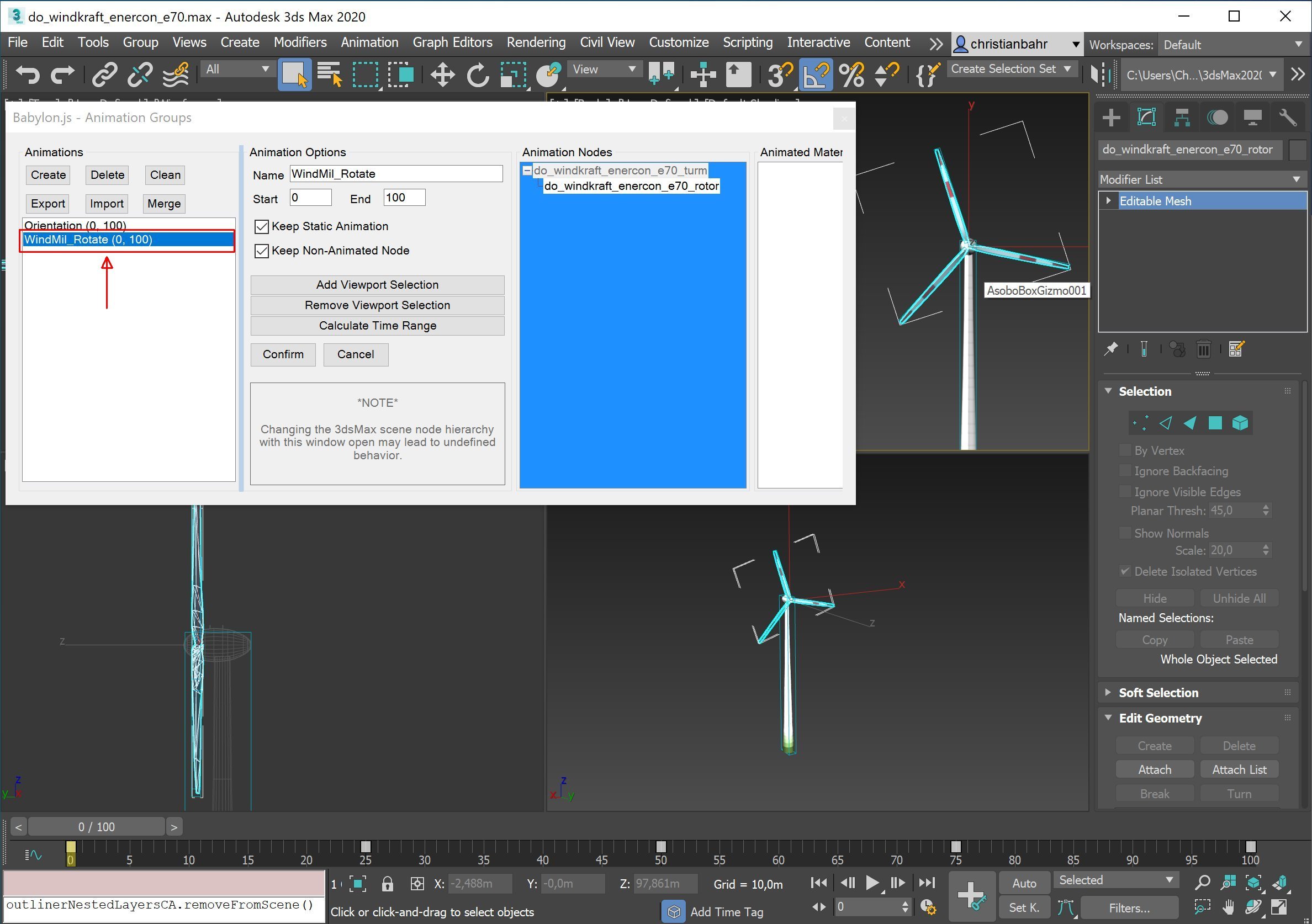Uncheck Keep Non-Animated Node

tap(262, 251)
